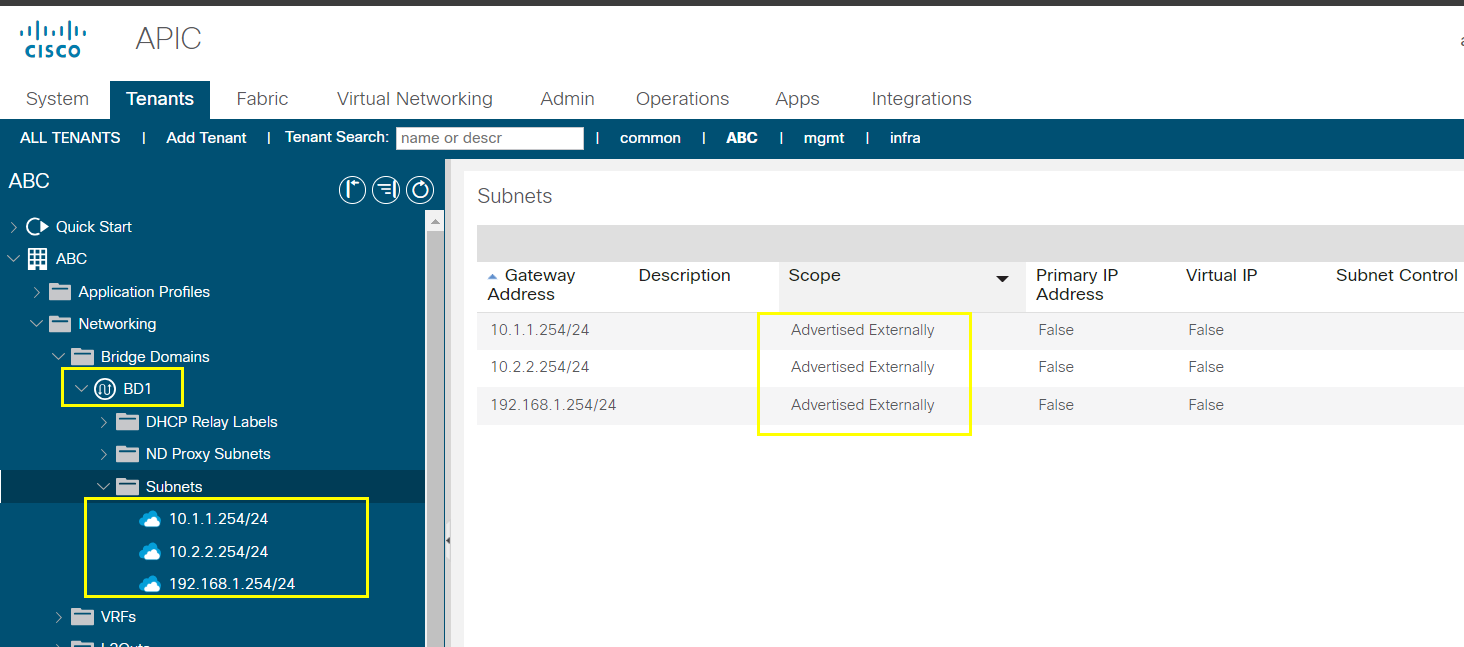The height and width of the screenshot is (647, 1464).
Task: Switch to the Operations tab
Action: (682, 99)
